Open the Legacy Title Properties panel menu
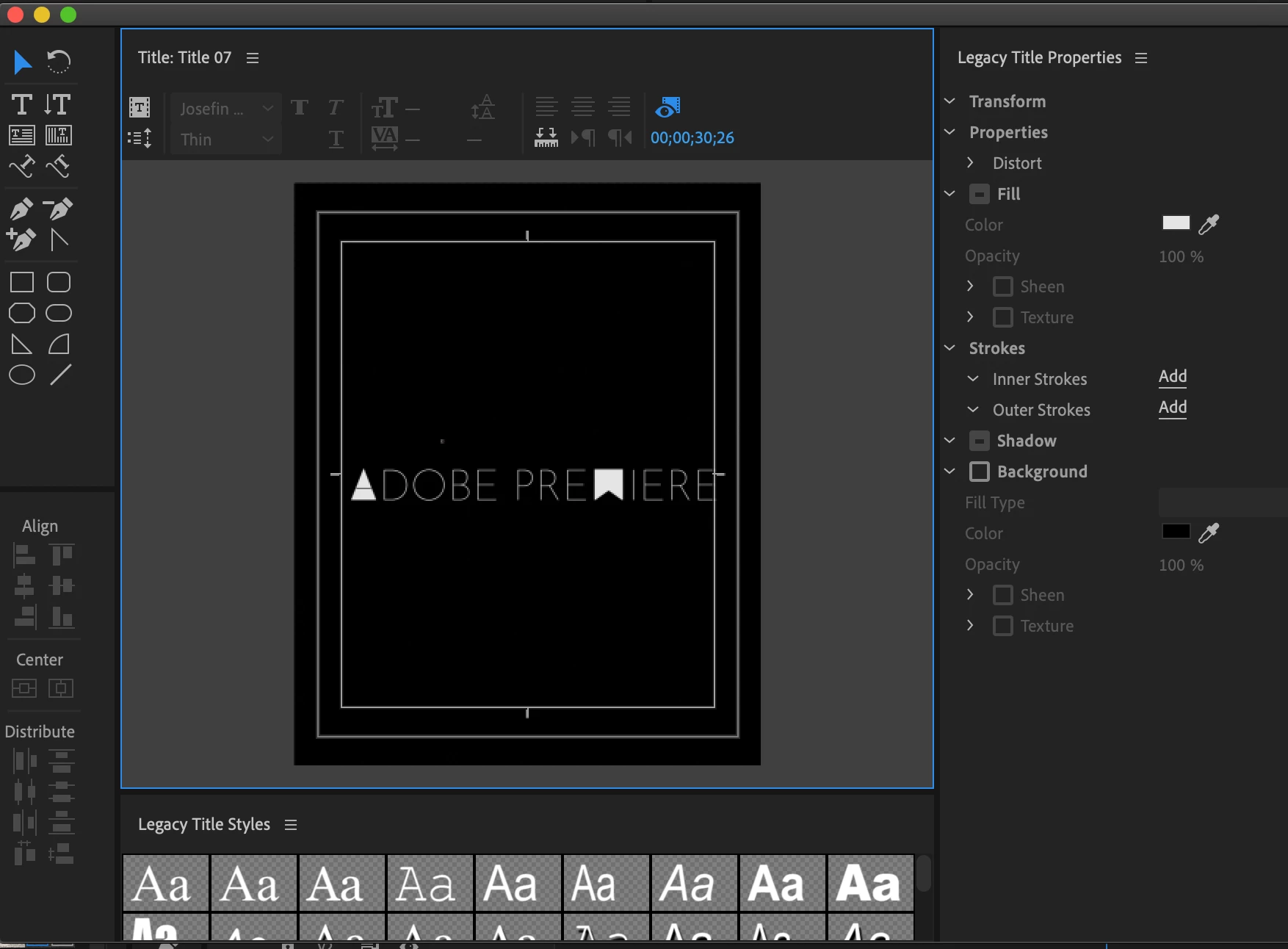 tap(1141, 58)
